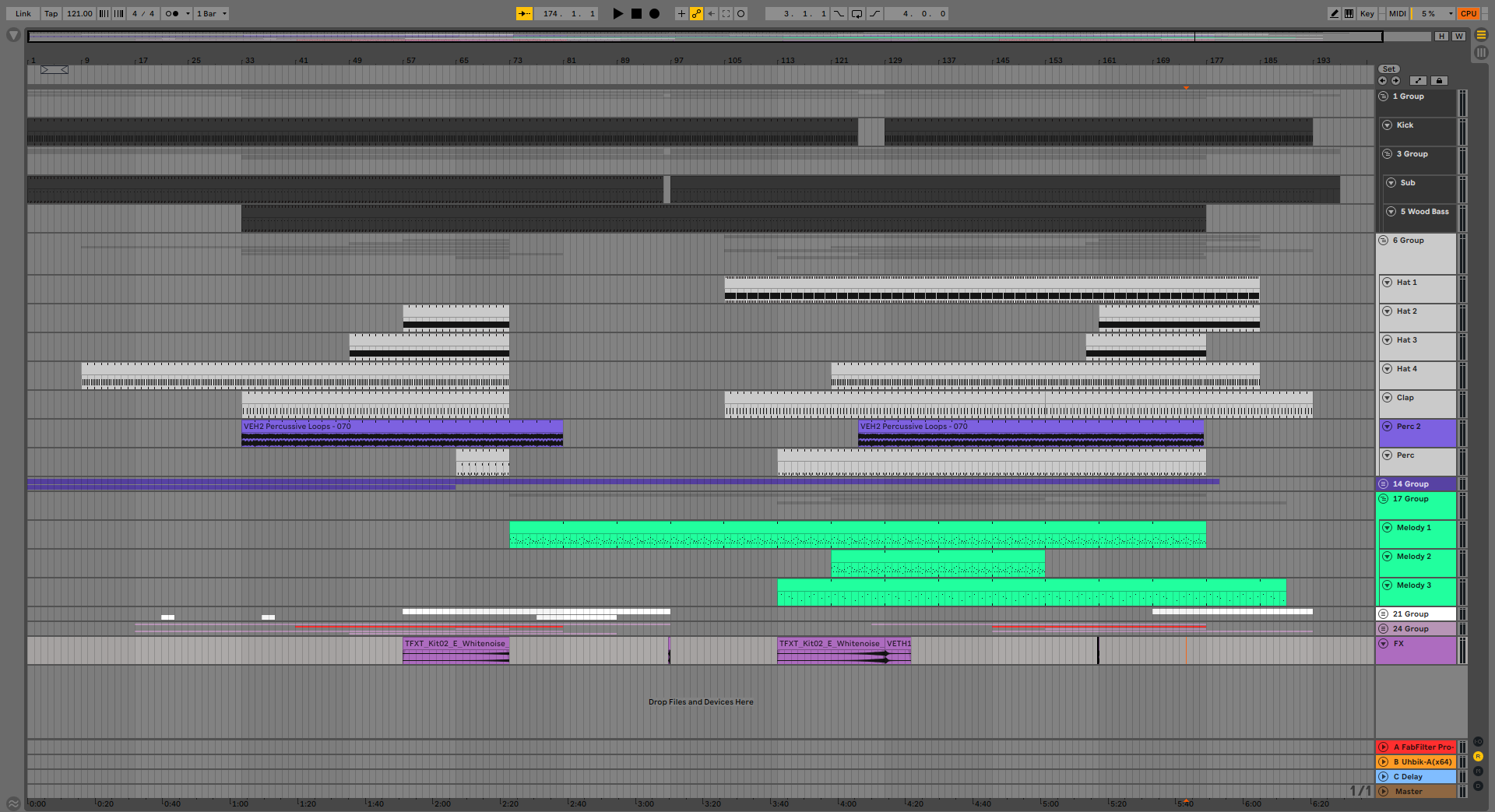
Task: Click the loop brace at bar 3
Action: click(x=55, y=70)
